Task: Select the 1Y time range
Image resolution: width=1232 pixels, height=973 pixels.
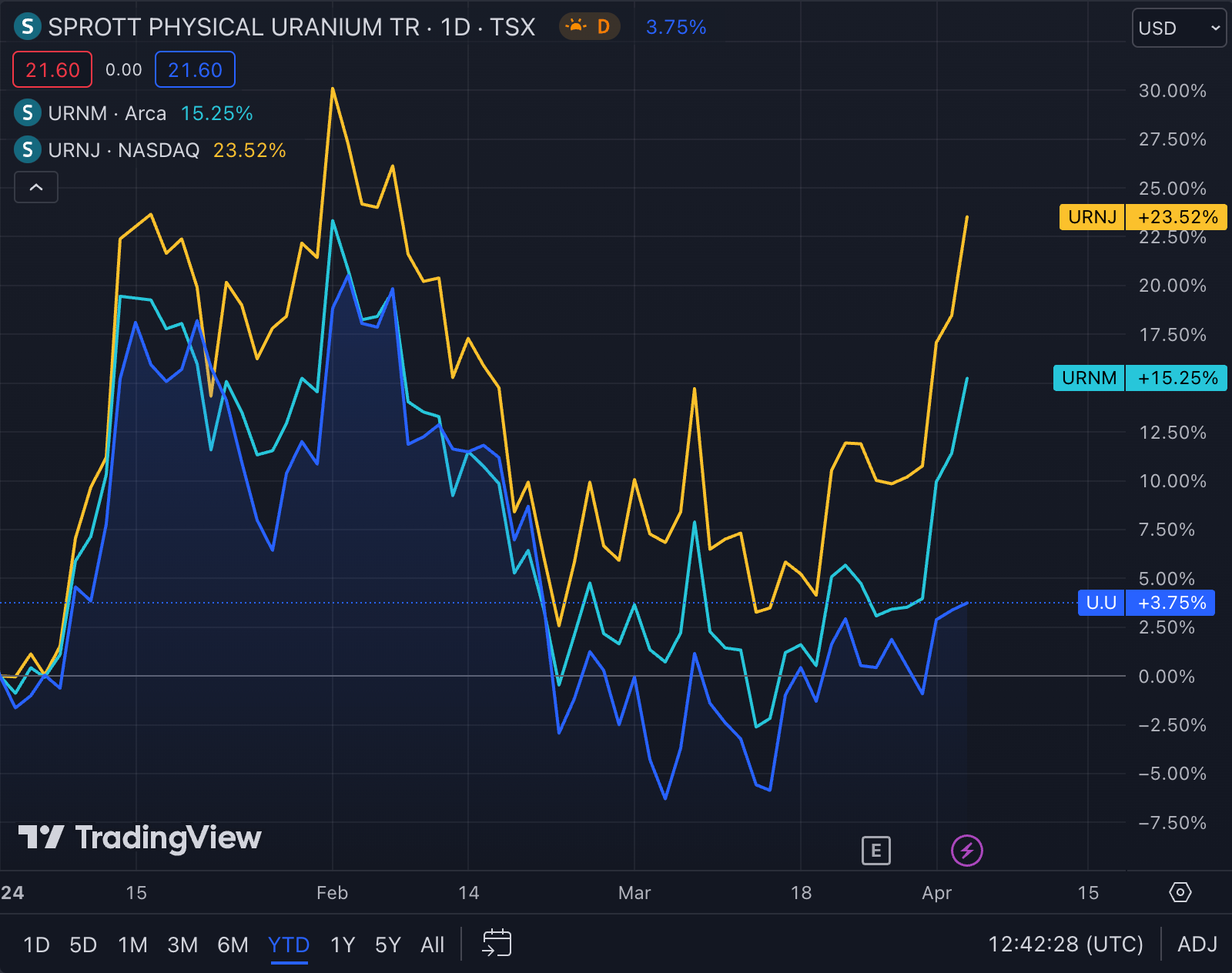Action: click(343, 945)
